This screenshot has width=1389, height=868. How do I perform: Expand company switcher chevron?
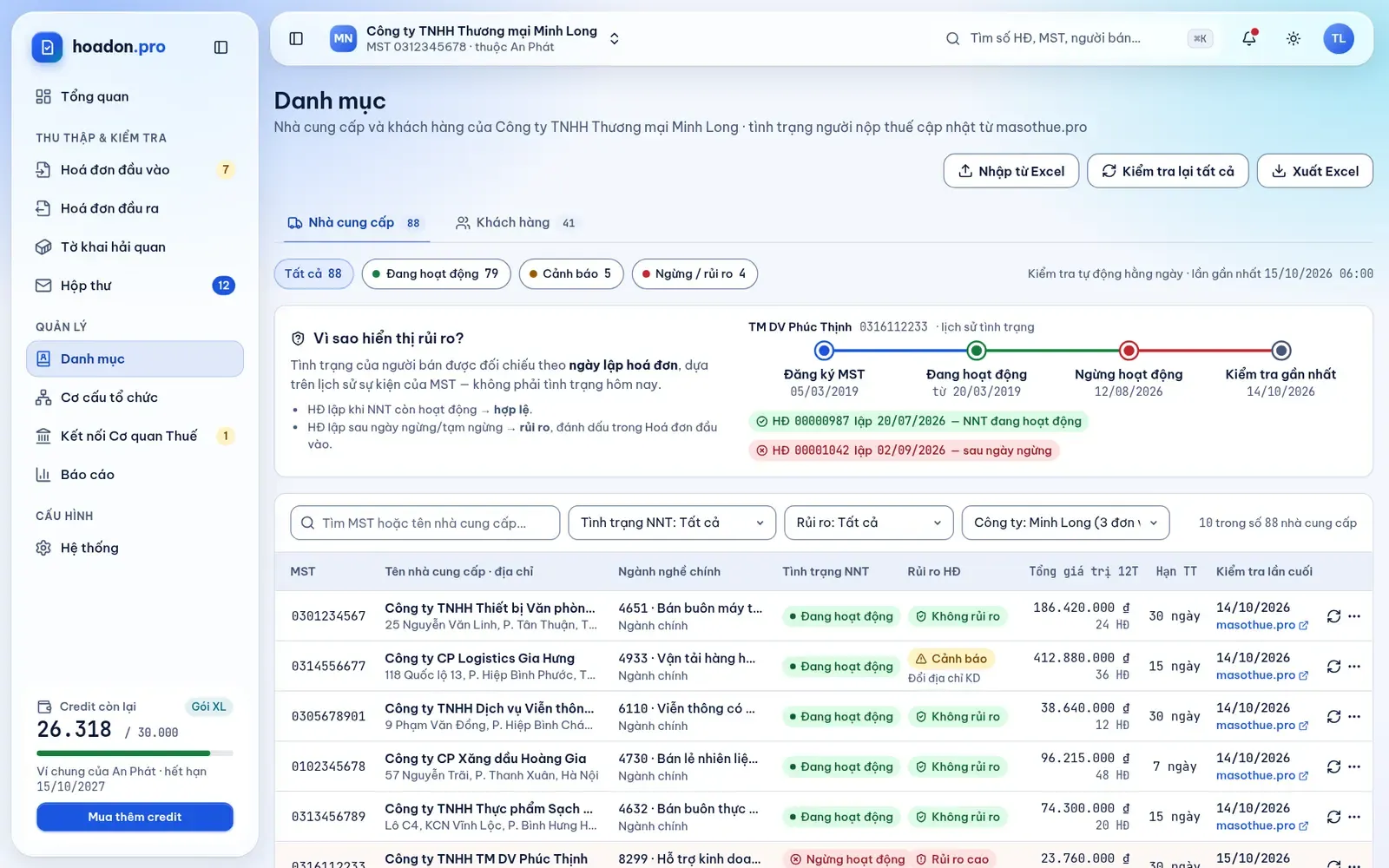615,39
